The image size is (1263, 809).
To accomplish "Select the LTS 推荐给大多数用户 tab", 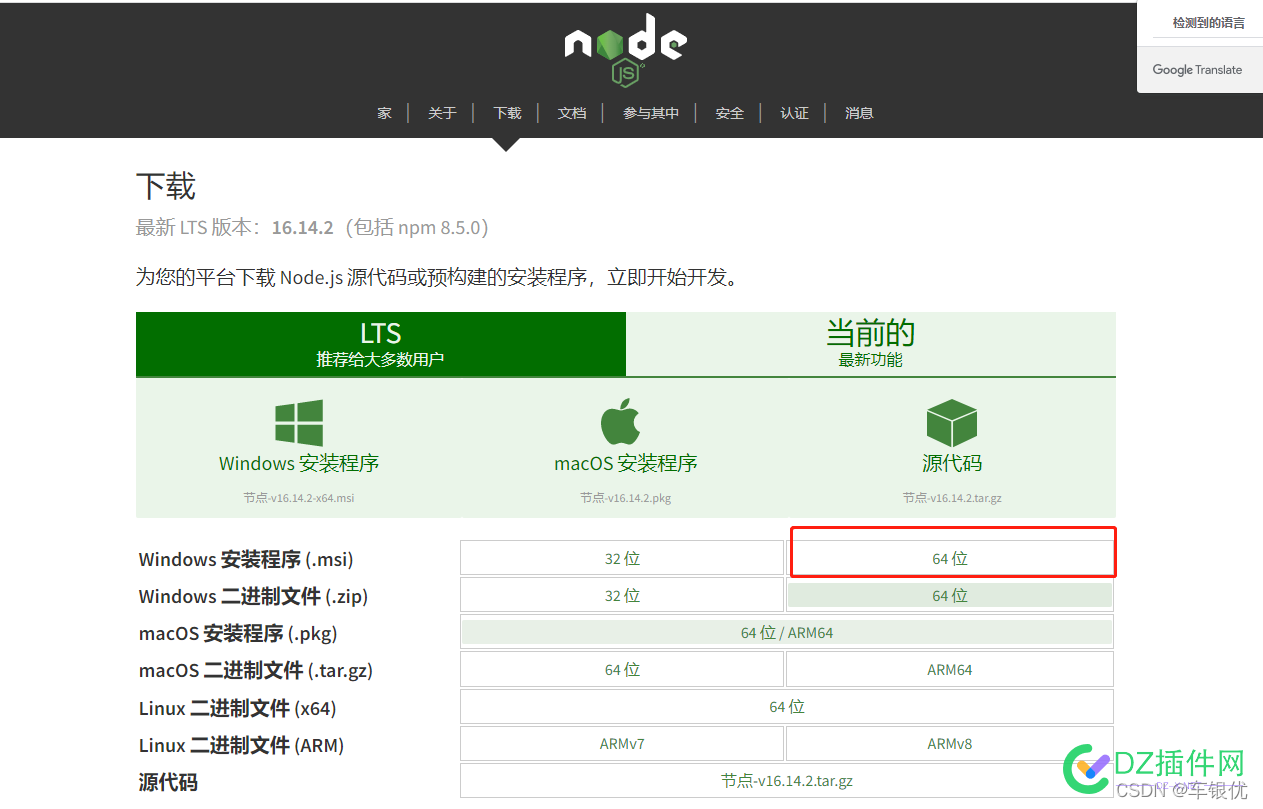I will coord(381,344).
